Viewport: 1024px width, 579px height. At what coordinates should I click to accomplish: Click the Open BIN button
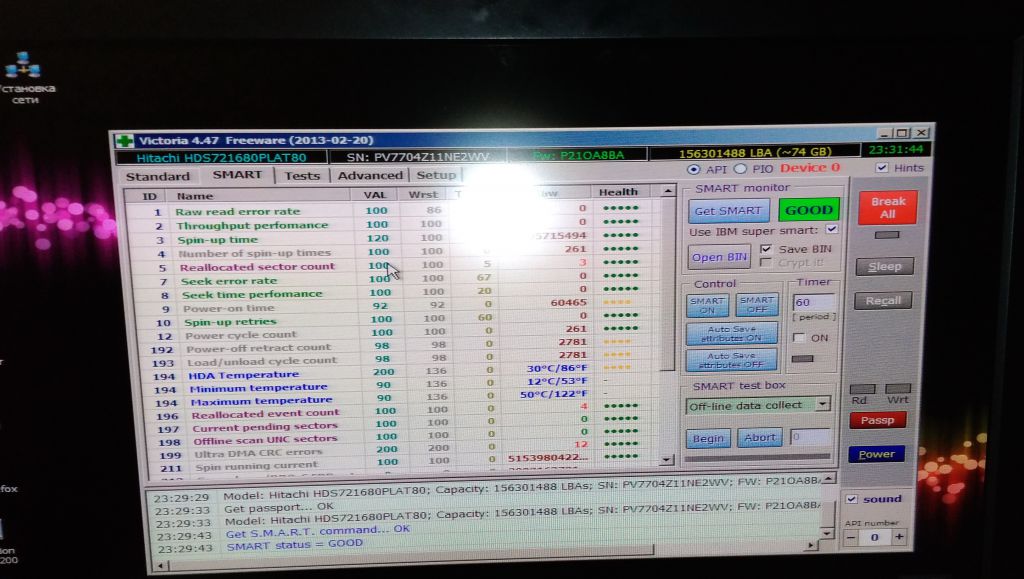click(x=719, y=257)
